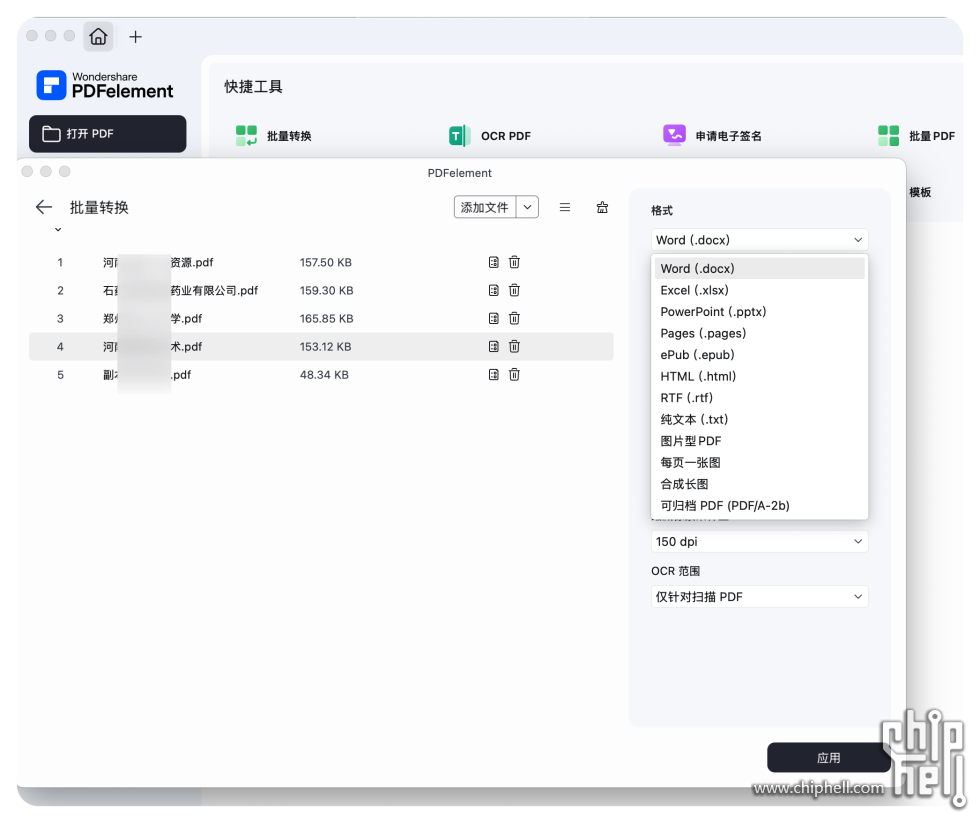
Task: Open the OCR 范围 dropdown
Action: (759, 596)
